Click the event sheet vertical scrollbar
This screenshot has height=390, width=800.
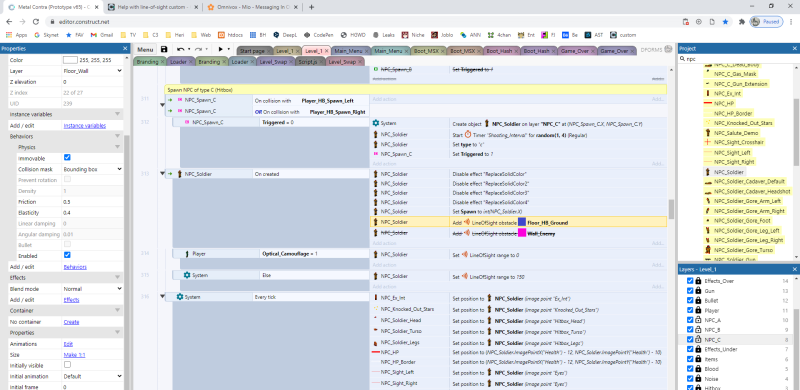point(671,209)
